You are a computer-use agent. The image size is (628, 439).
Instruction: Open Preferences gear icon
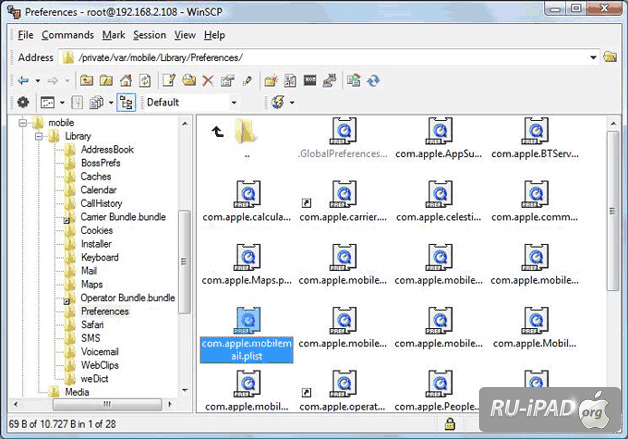pyautogui.click(x=23, y=103)
